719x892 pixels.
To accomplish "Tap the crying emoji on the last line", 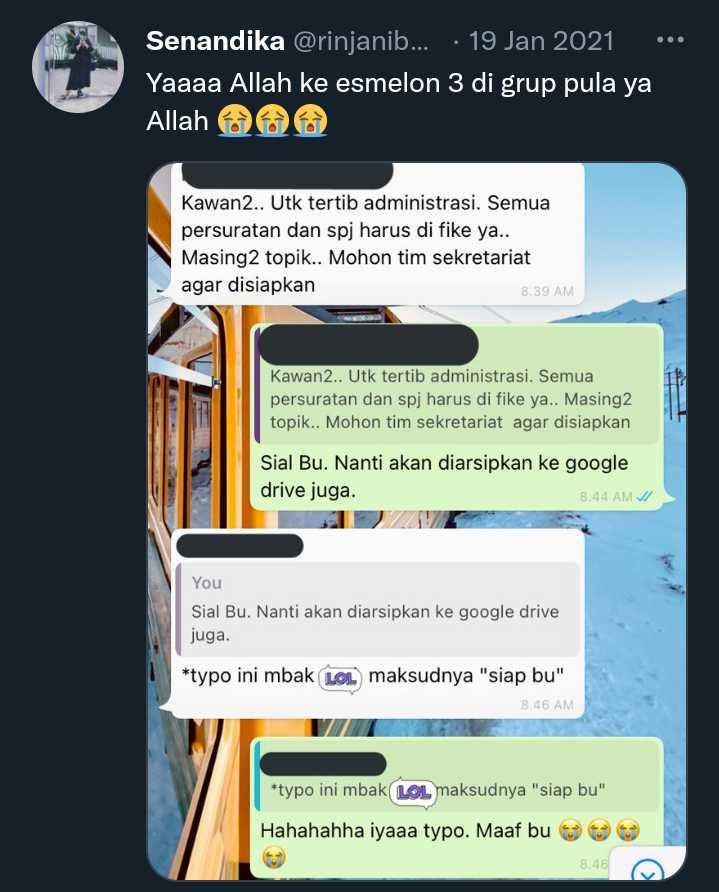I will tap(274, 857).
